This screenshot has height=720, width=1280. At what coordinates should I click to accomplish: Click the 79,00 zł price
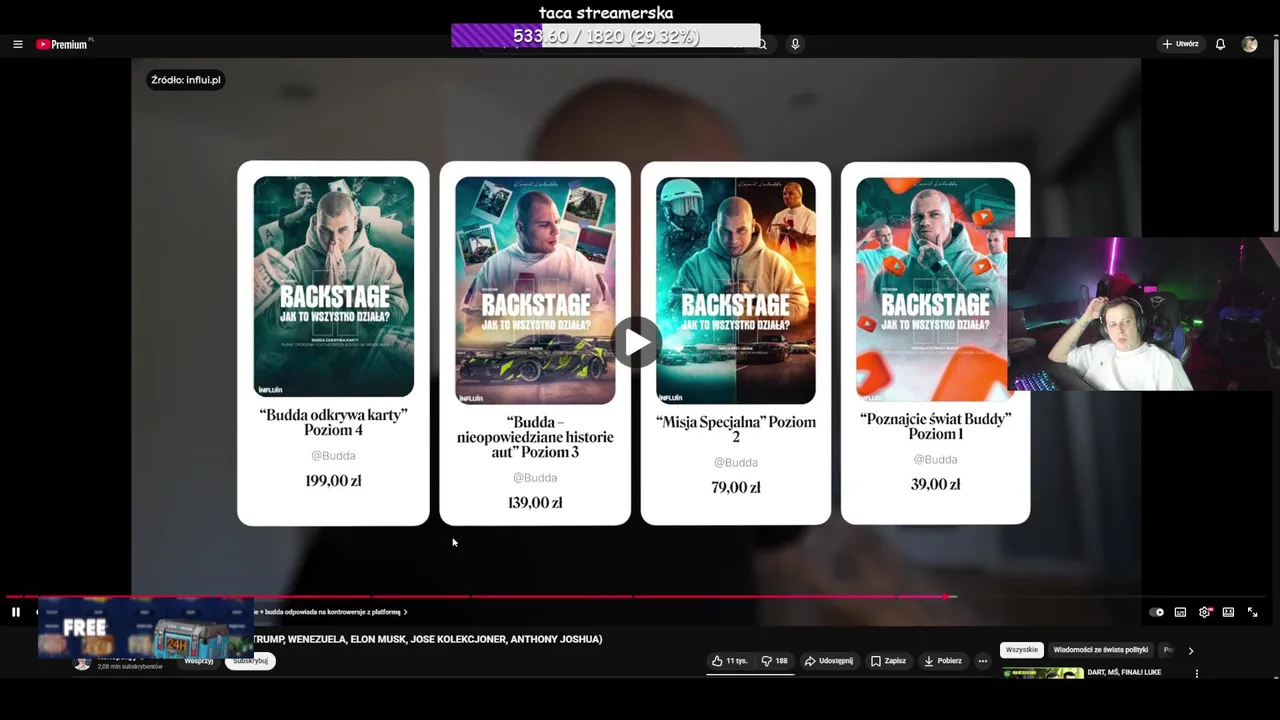tap(736, 488)
